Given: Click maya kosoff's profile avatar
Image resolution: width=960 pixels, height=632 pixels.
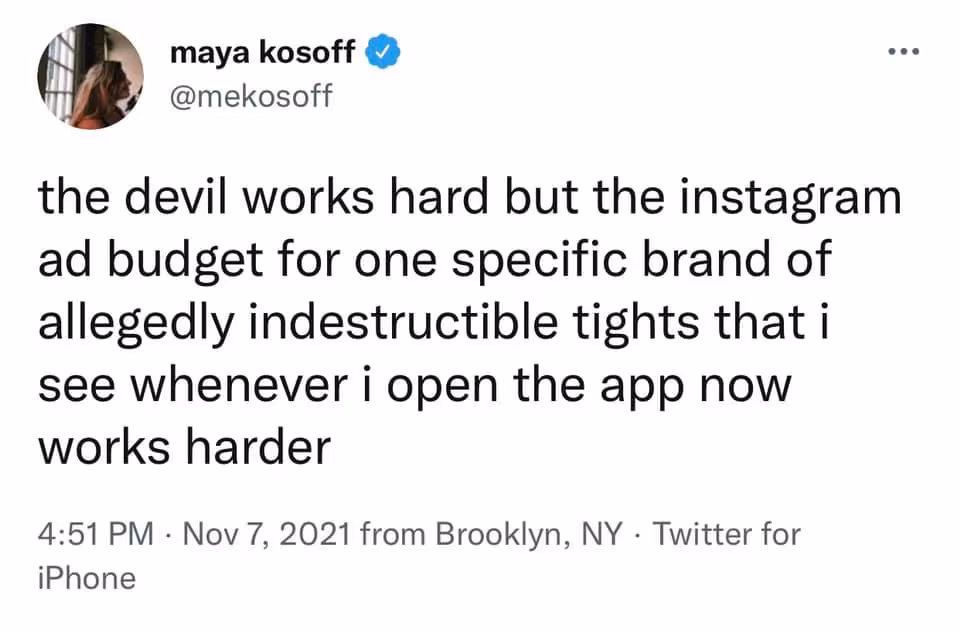Looking at the screenshot, I should tap(91, 77).
